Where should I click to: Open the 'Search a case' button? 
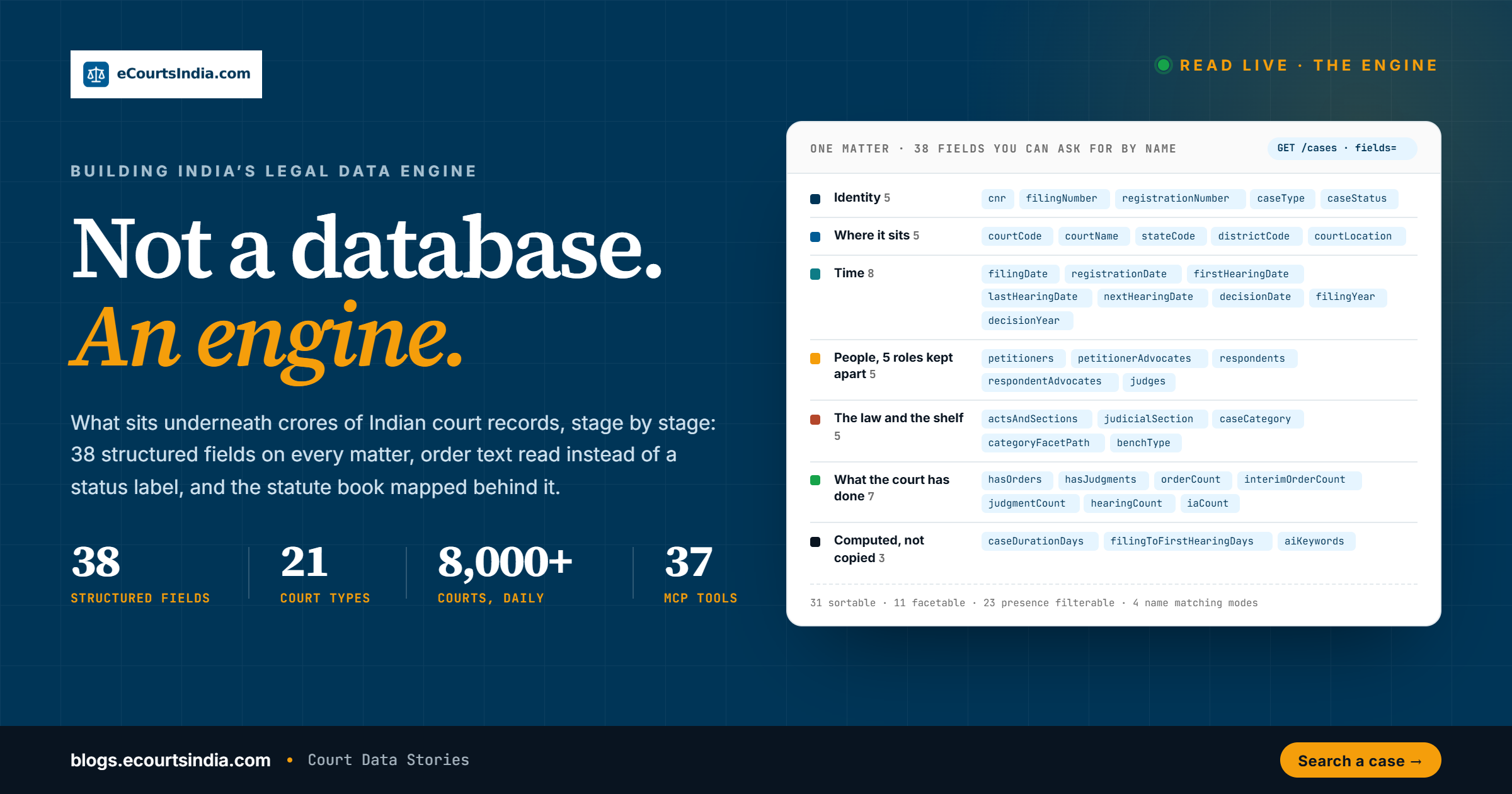1360,761
